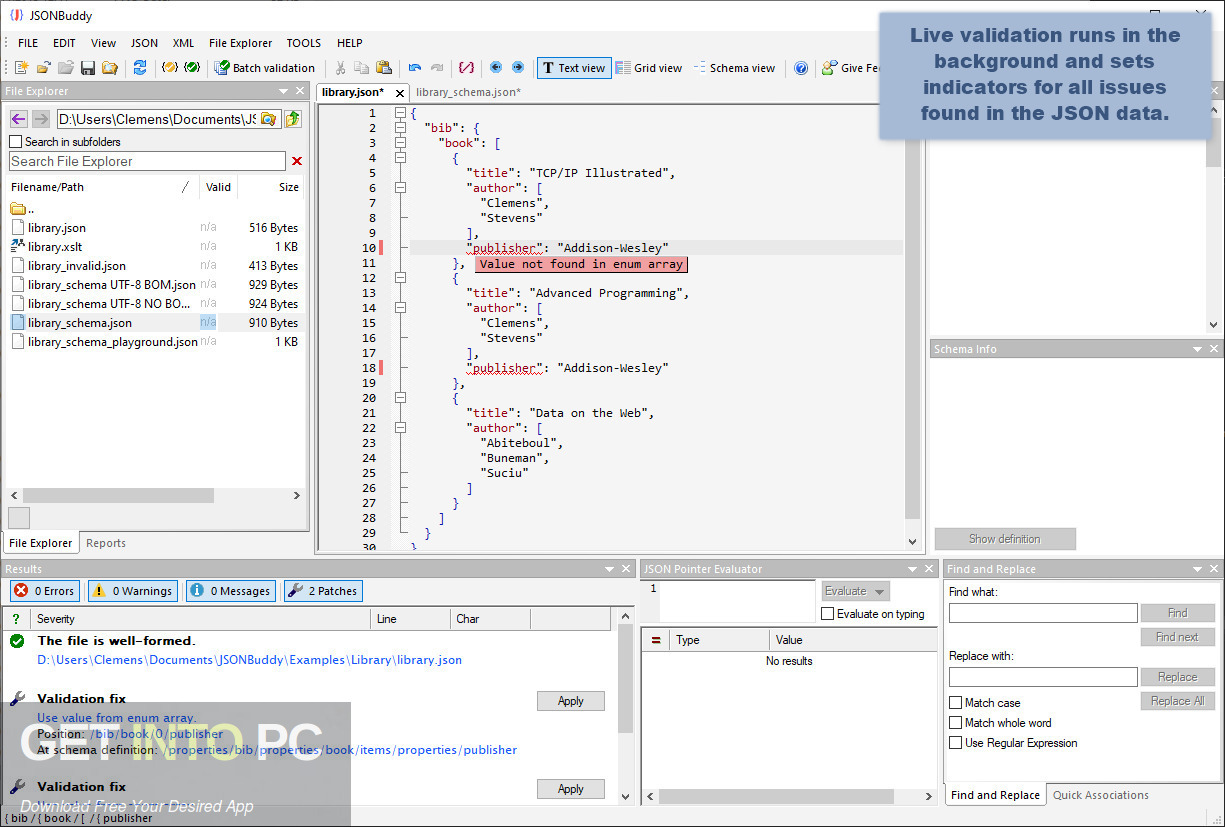Click the orange check well-formed icon

(x=170, y=68)
